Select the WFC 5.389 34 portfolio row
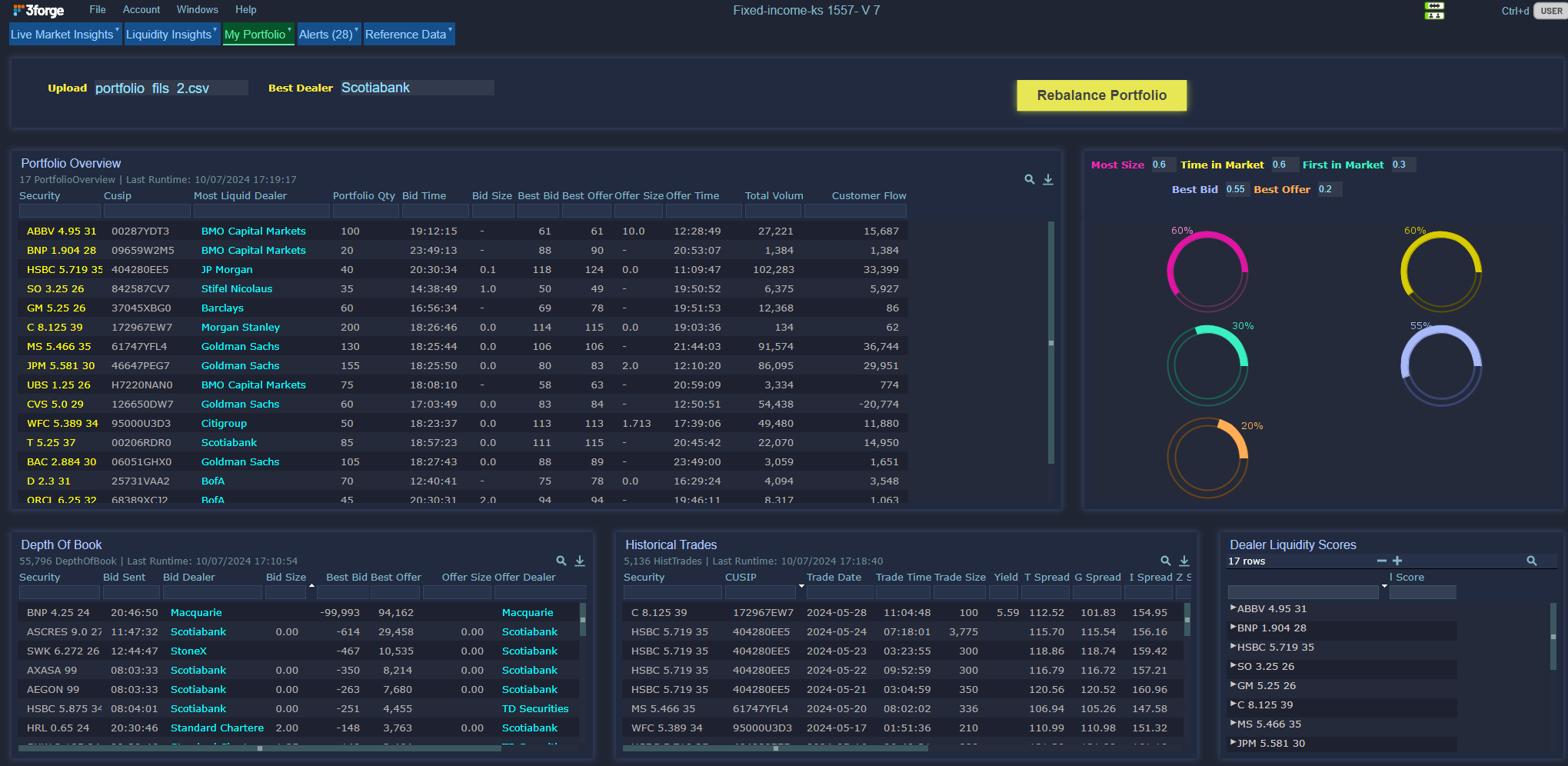Image resolution: width=1568 pixels, height=766 pixels. click(462, 423)
